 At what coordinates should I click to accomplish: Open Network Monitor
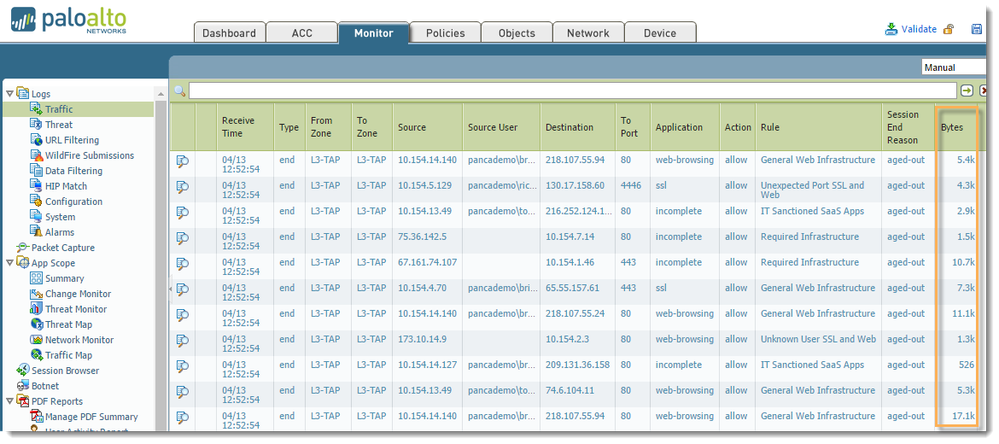pyautogui.click(x=79, y=340)
